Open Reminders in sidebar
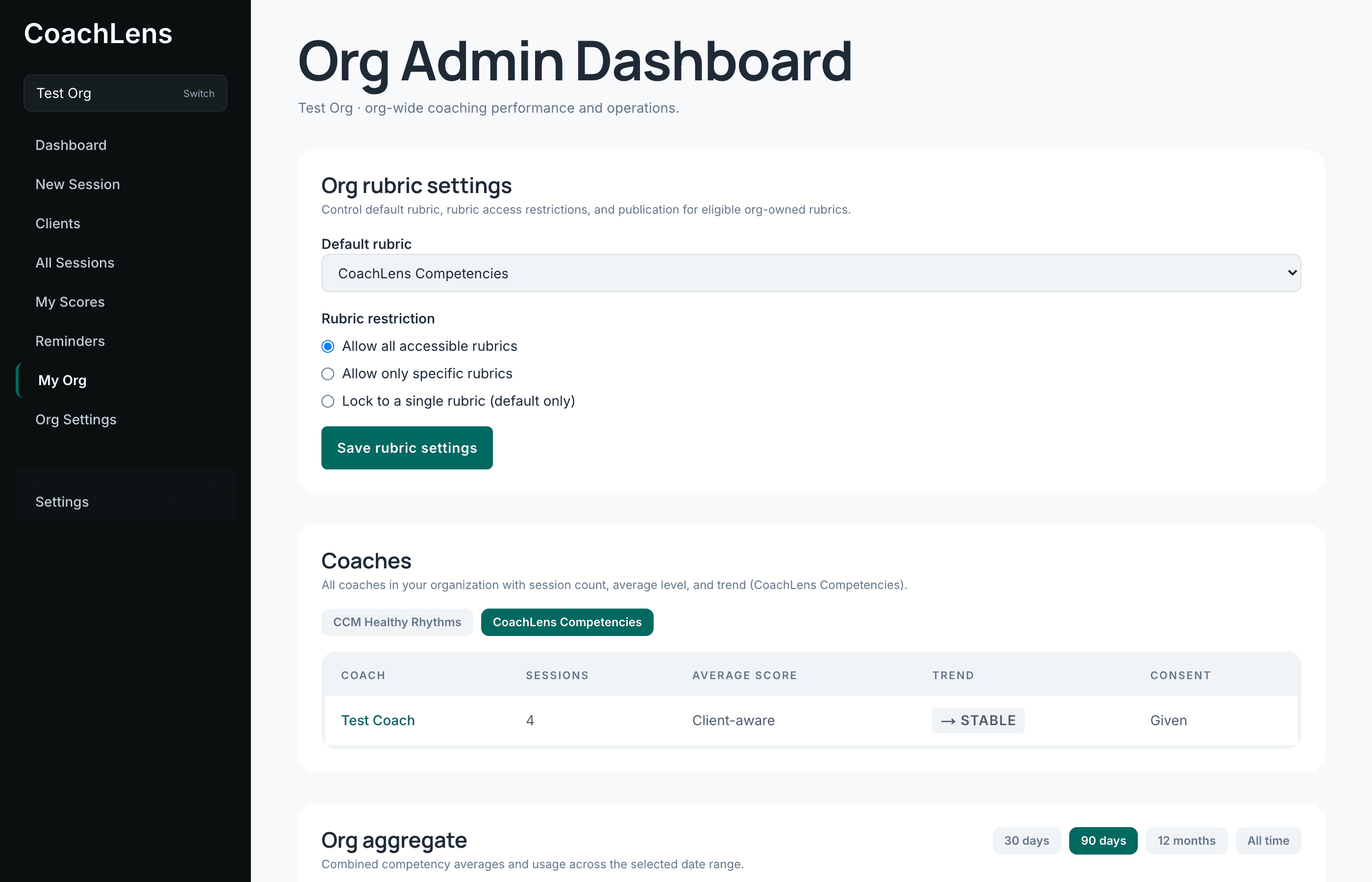The height and width of the screenshot is (882, 1372). (70, 342)
